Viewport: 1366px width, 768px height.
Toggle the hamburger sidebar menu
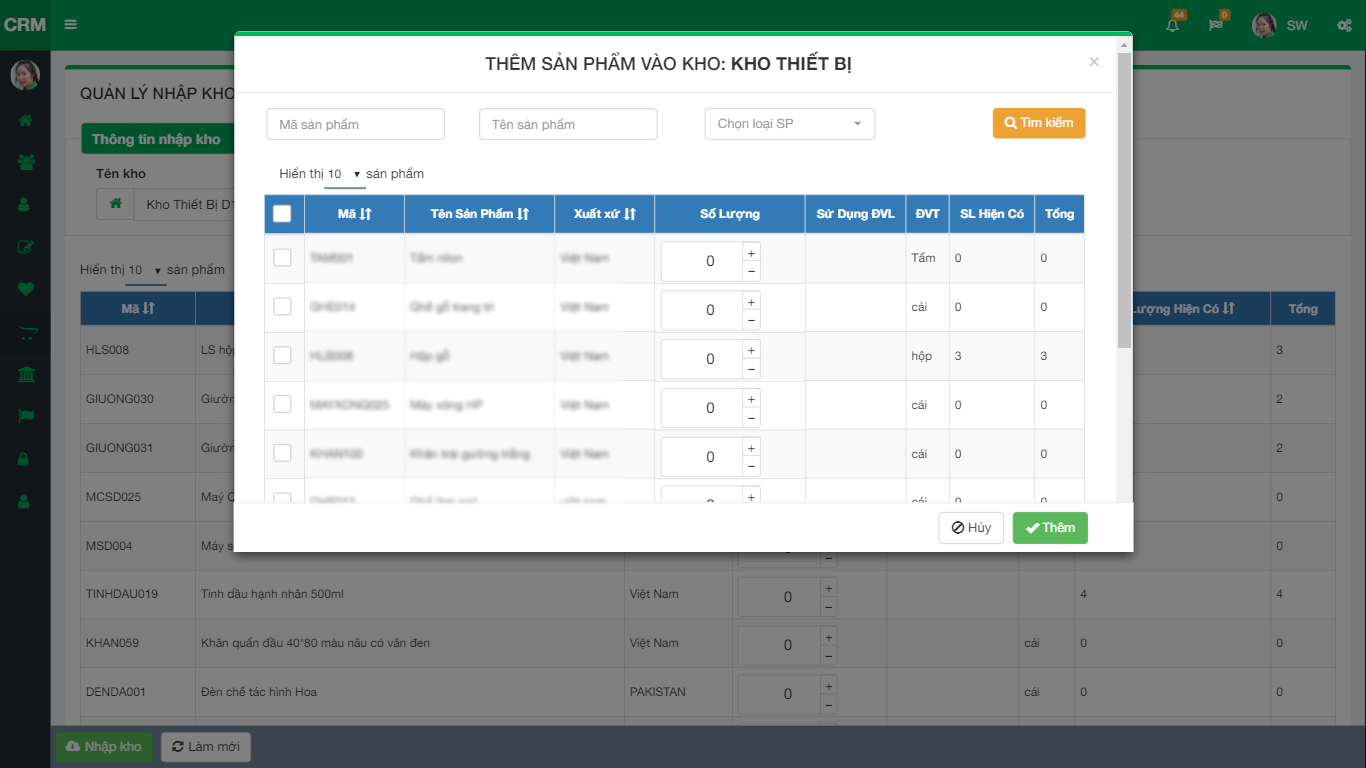click(70, 25)
